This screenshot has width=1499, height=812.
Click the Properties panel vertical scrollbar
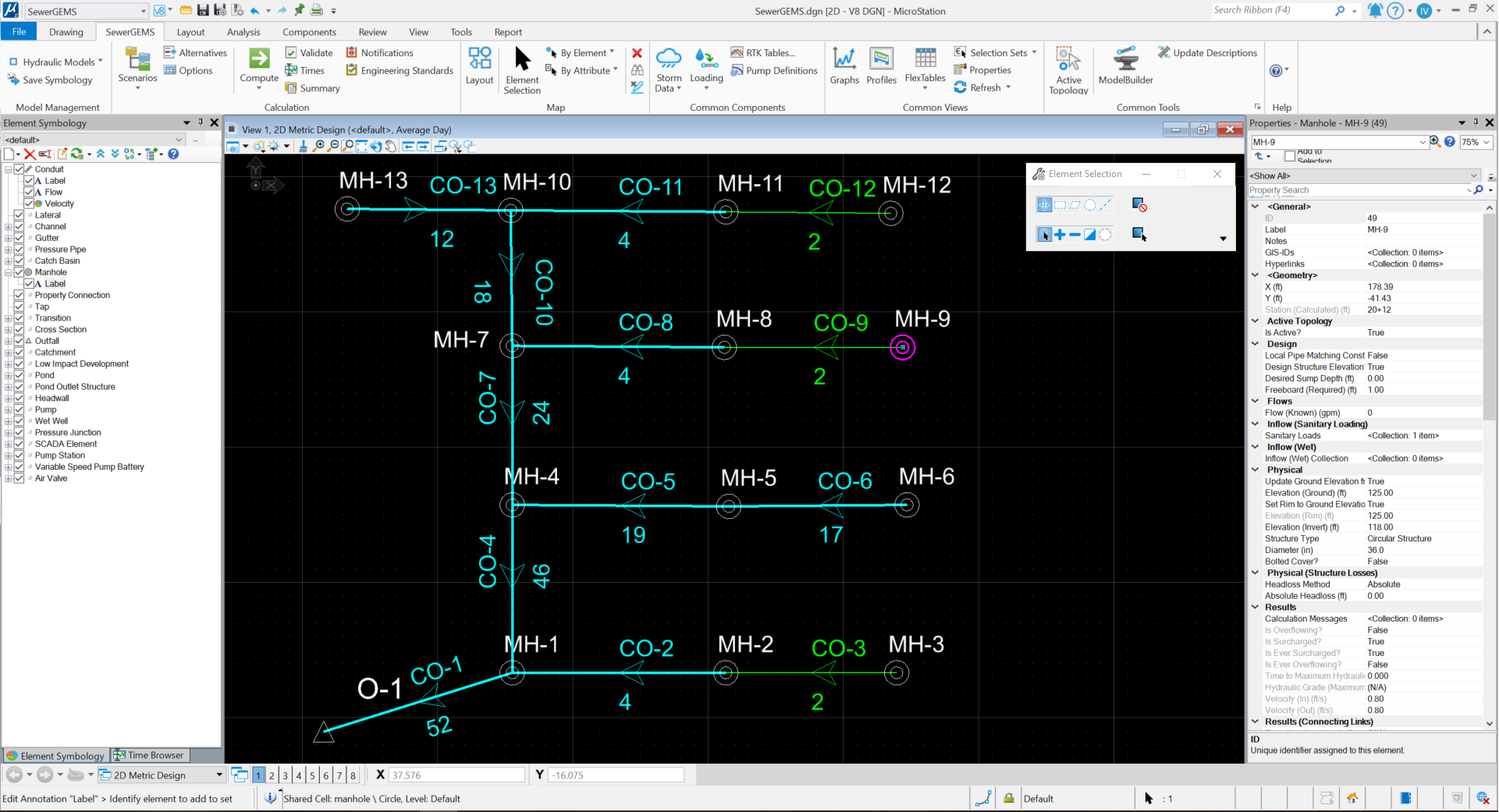pos(1489,464)
